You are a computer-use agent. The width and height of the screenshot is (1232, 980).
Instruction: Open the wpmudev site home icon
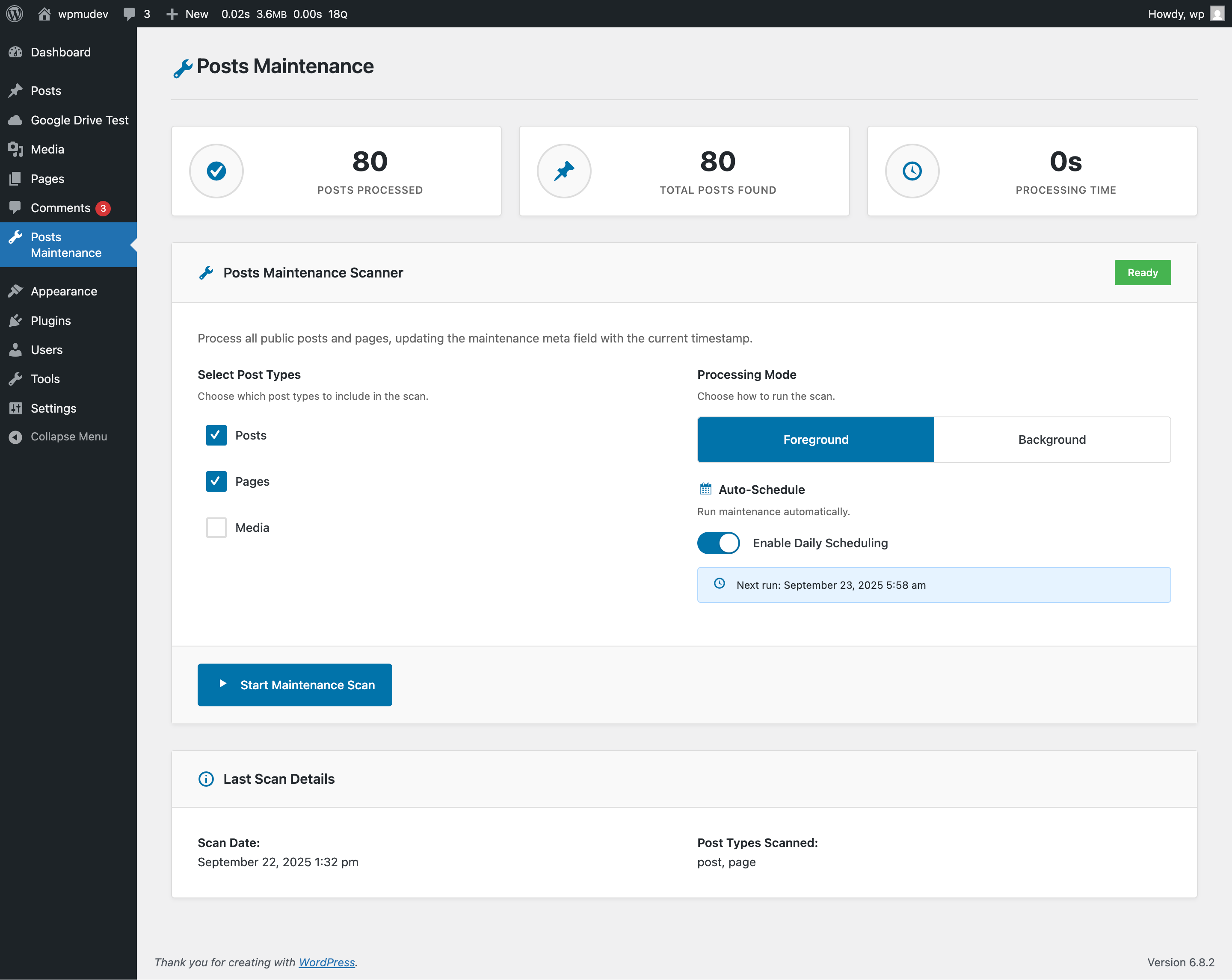[x=44, y=14]
